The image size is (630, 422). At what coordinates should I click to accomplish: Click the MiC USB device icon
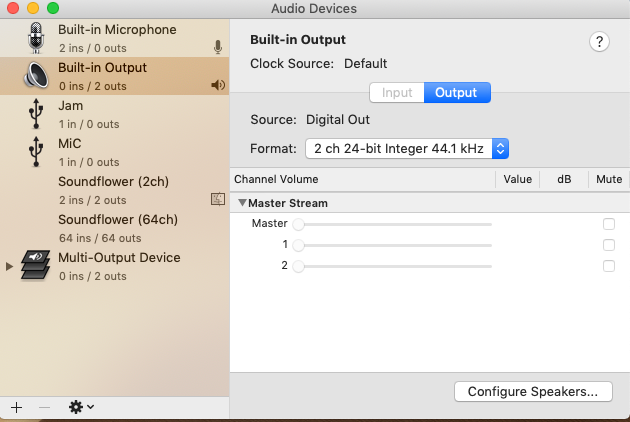coord(37,152)
